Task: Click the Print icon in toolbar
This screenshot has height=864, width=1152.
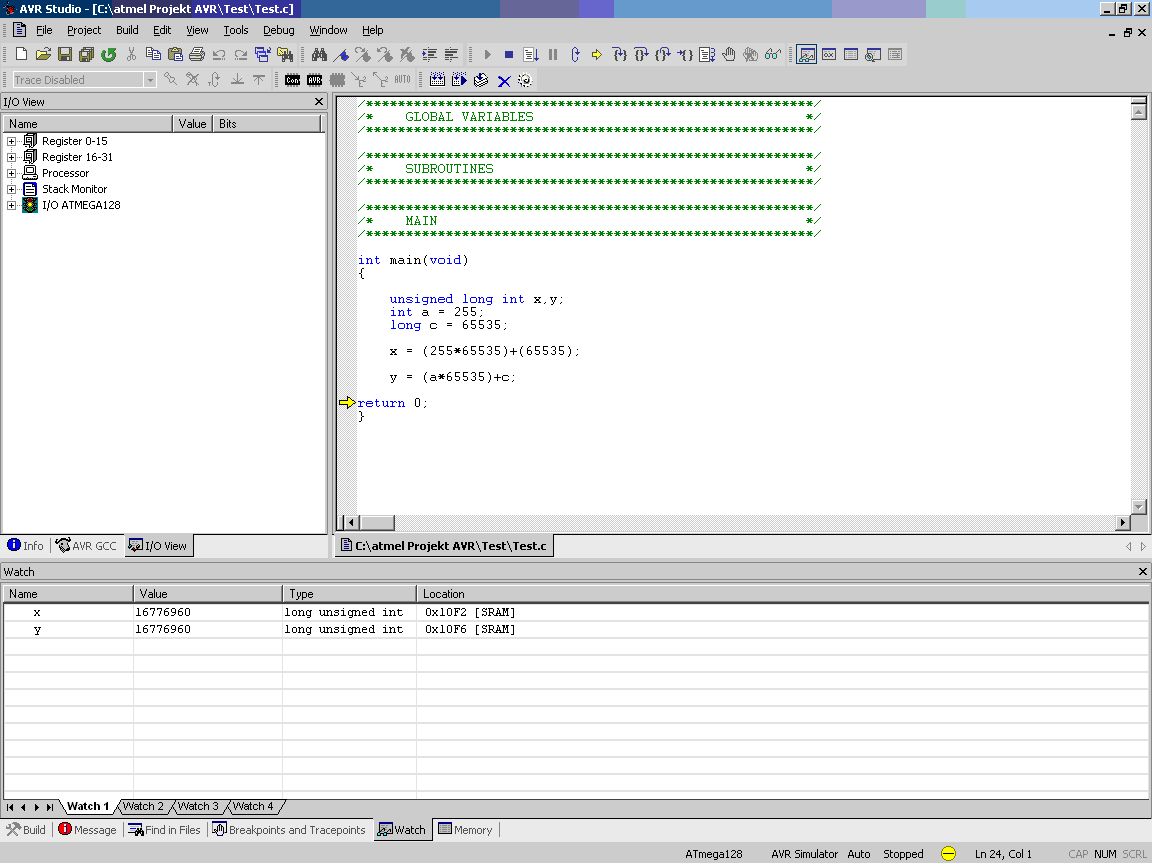Action: coord(197,54)
